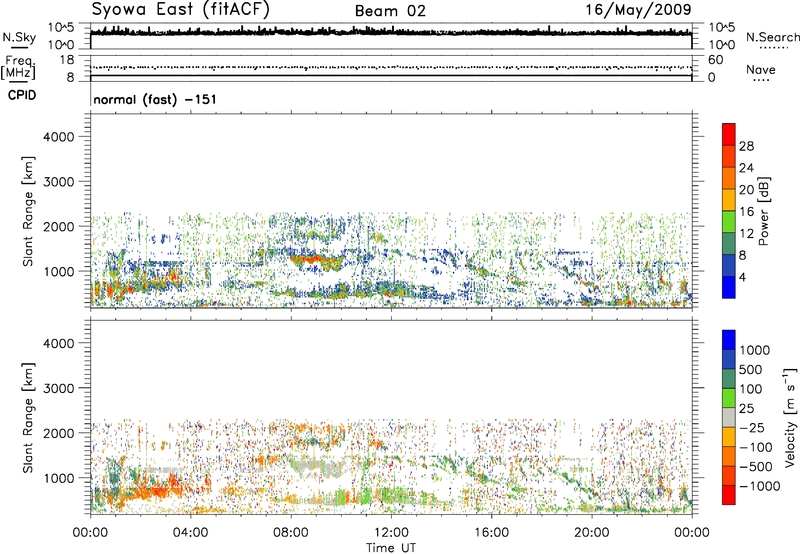The width and height of the screenshot is (800, 554).
Task: Click the Power scale value 4
Action: [742, 277]
